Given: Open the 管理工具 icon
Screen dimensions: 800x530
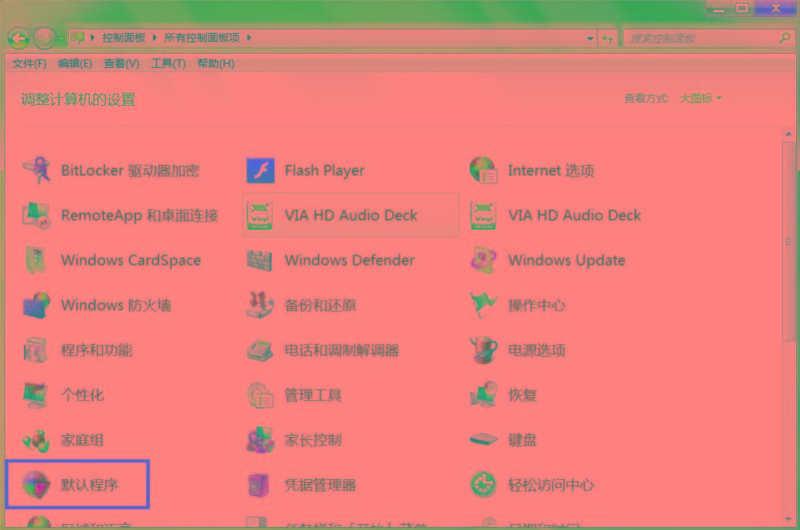Looking at the screenshot, I should pos(260,395).
